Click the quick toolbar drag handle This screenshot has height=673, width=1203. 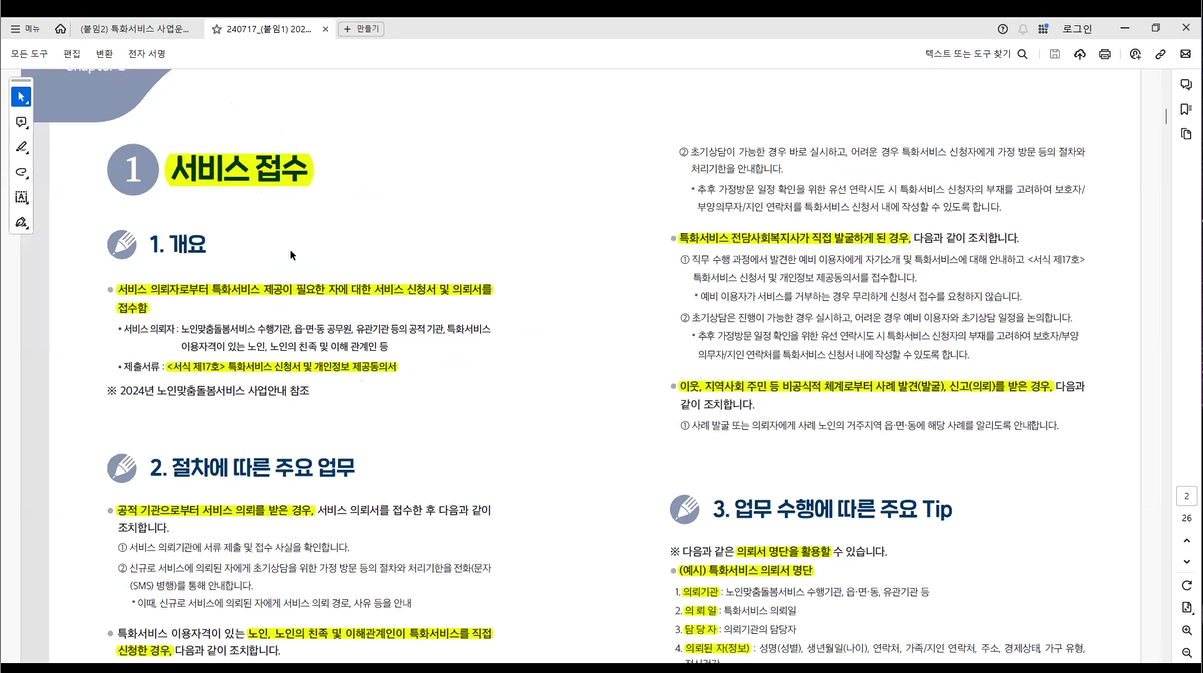pos(21,80)
